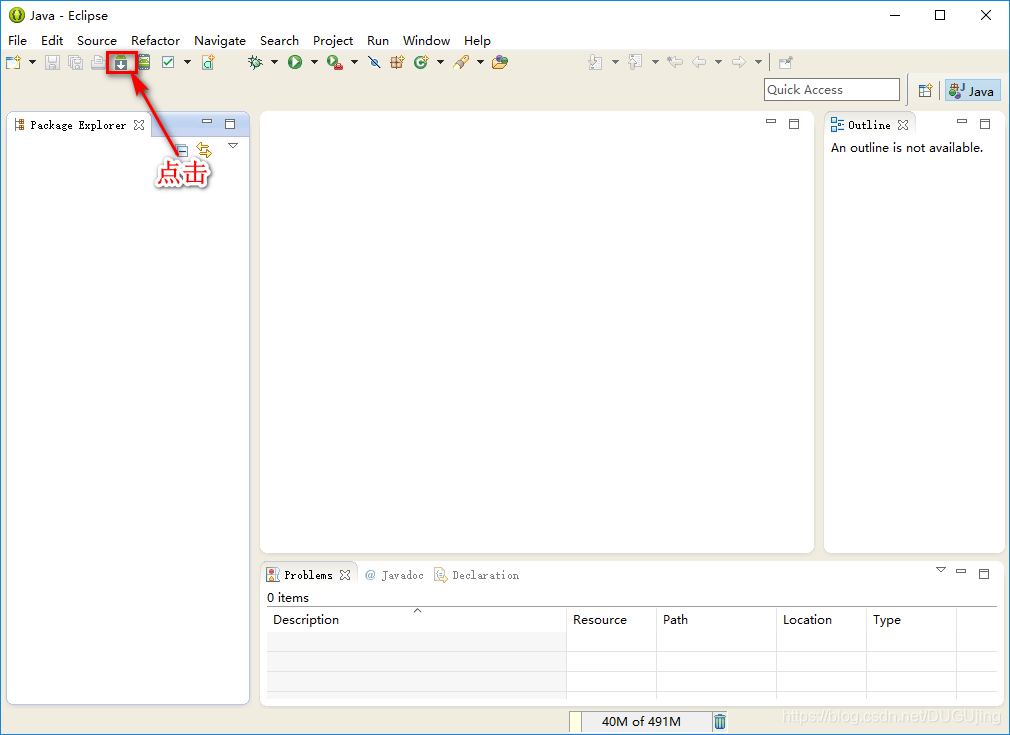This screenshot has width=1010, height=735.
Task: Click the New Java Package icon
Action: click(x=397, y=62)
